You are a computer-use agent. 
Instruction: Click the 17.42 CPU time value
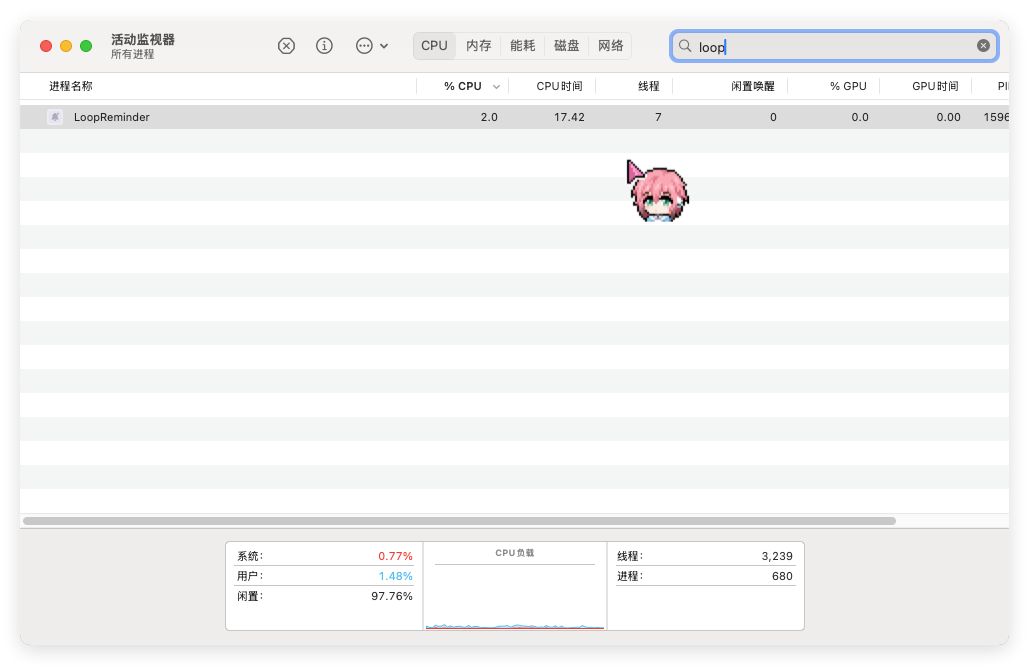tap(569, 117)
